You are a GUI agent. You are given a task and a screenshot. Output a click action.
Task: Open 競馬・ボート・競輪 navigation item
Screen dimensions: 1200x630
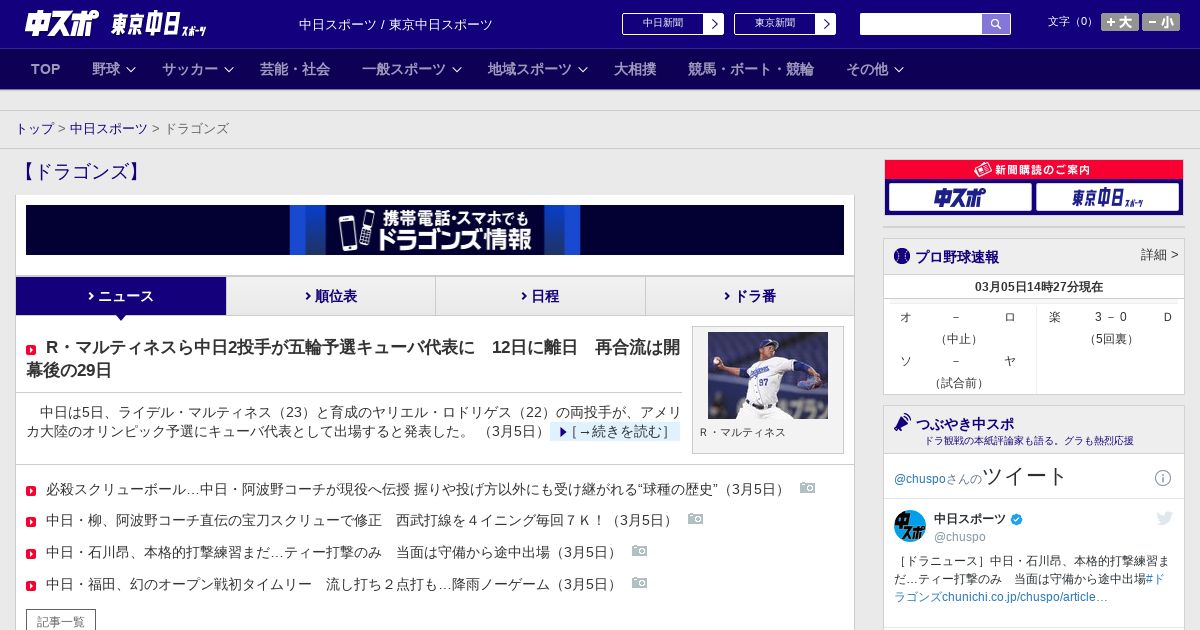[751, 69]
